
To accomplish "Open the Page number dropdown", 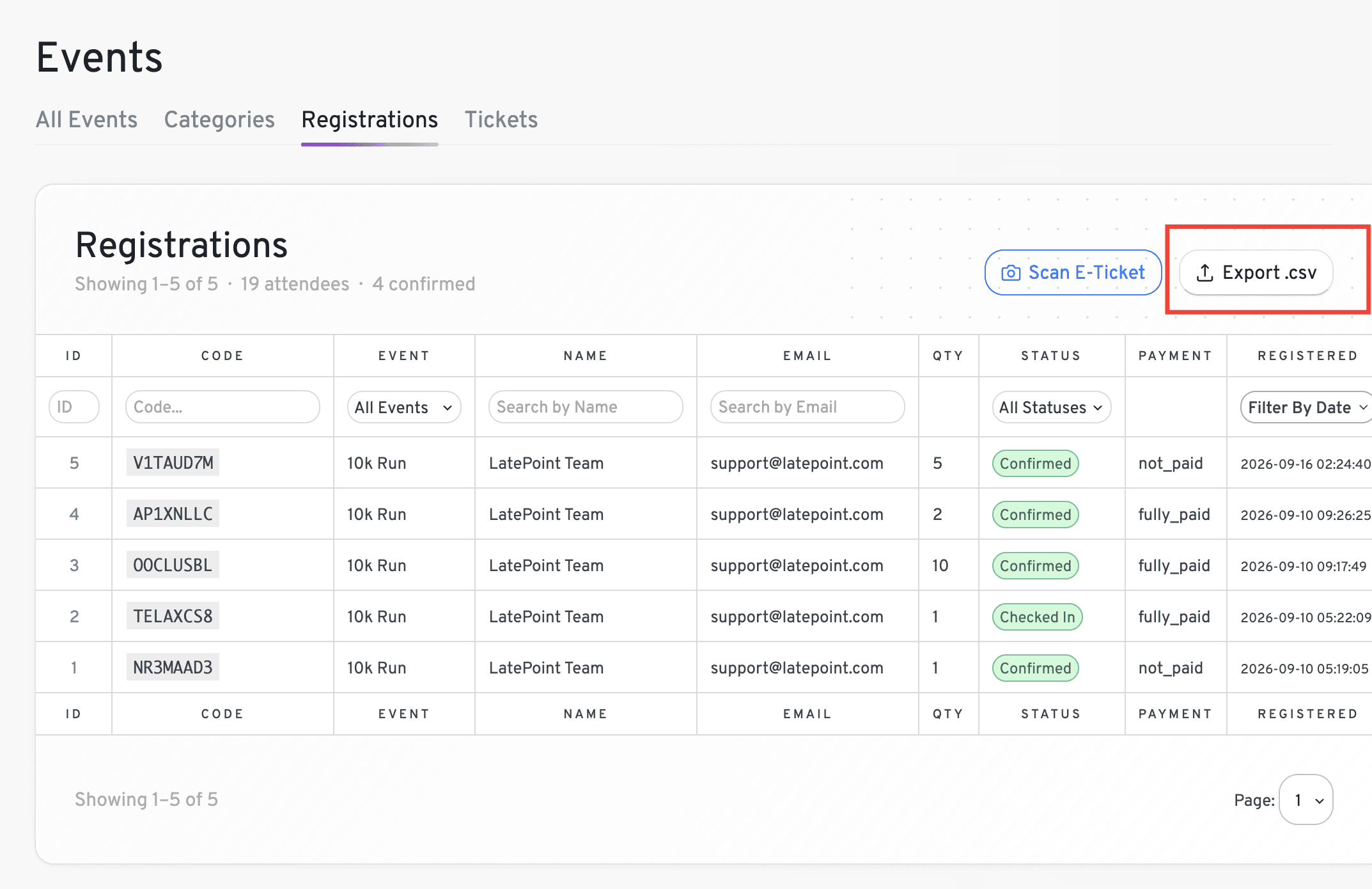I will pos(1306,799).
